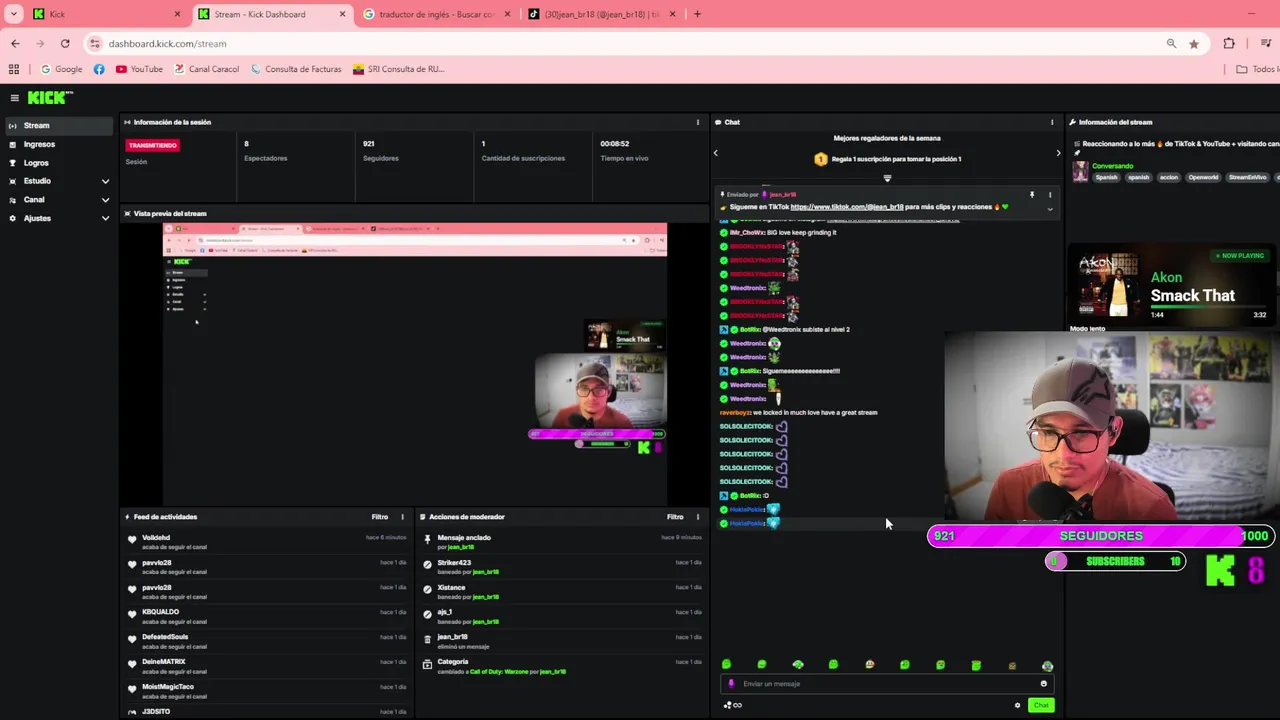Click the Smack That song progress bar
This screenshot has height=720, width=1280.
click(1208, 308)
